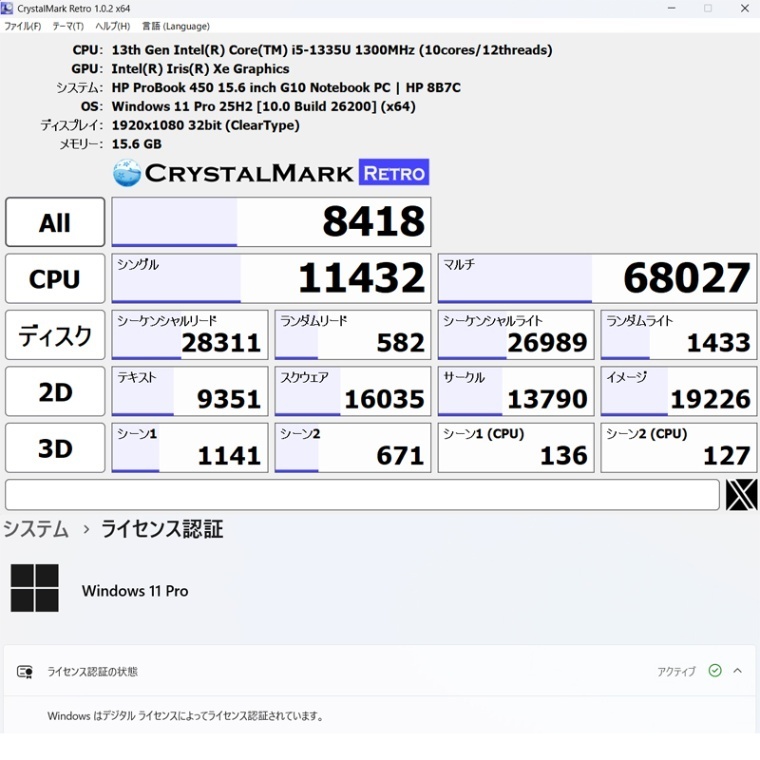Close the CrystalMark Retro window
This screenshot has width=760, height=760.
(745, 8)
